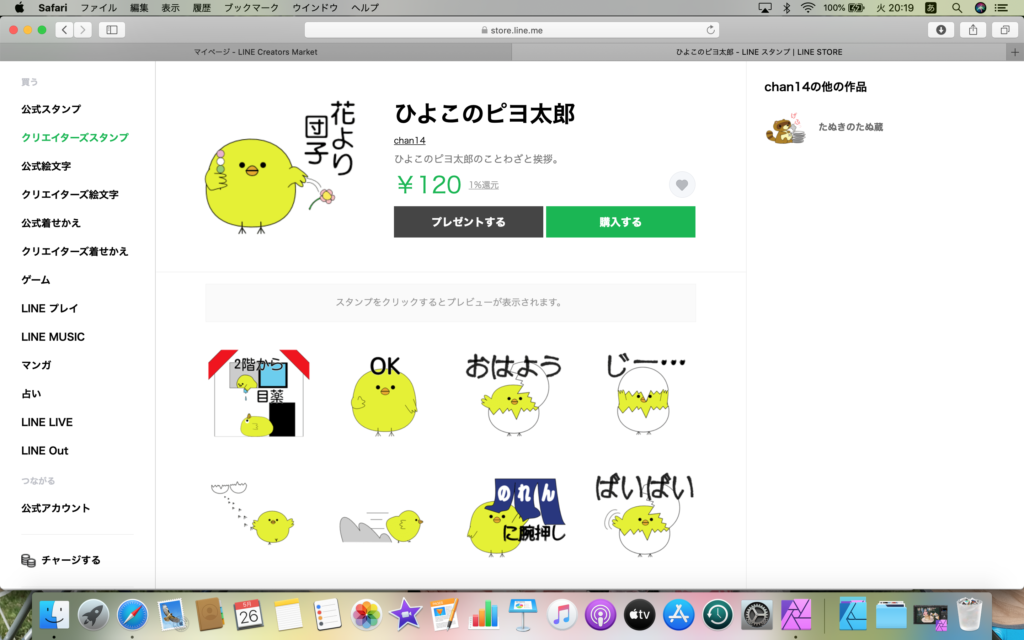
Task: Preview the じー… sticker
Action: (644, 394)
